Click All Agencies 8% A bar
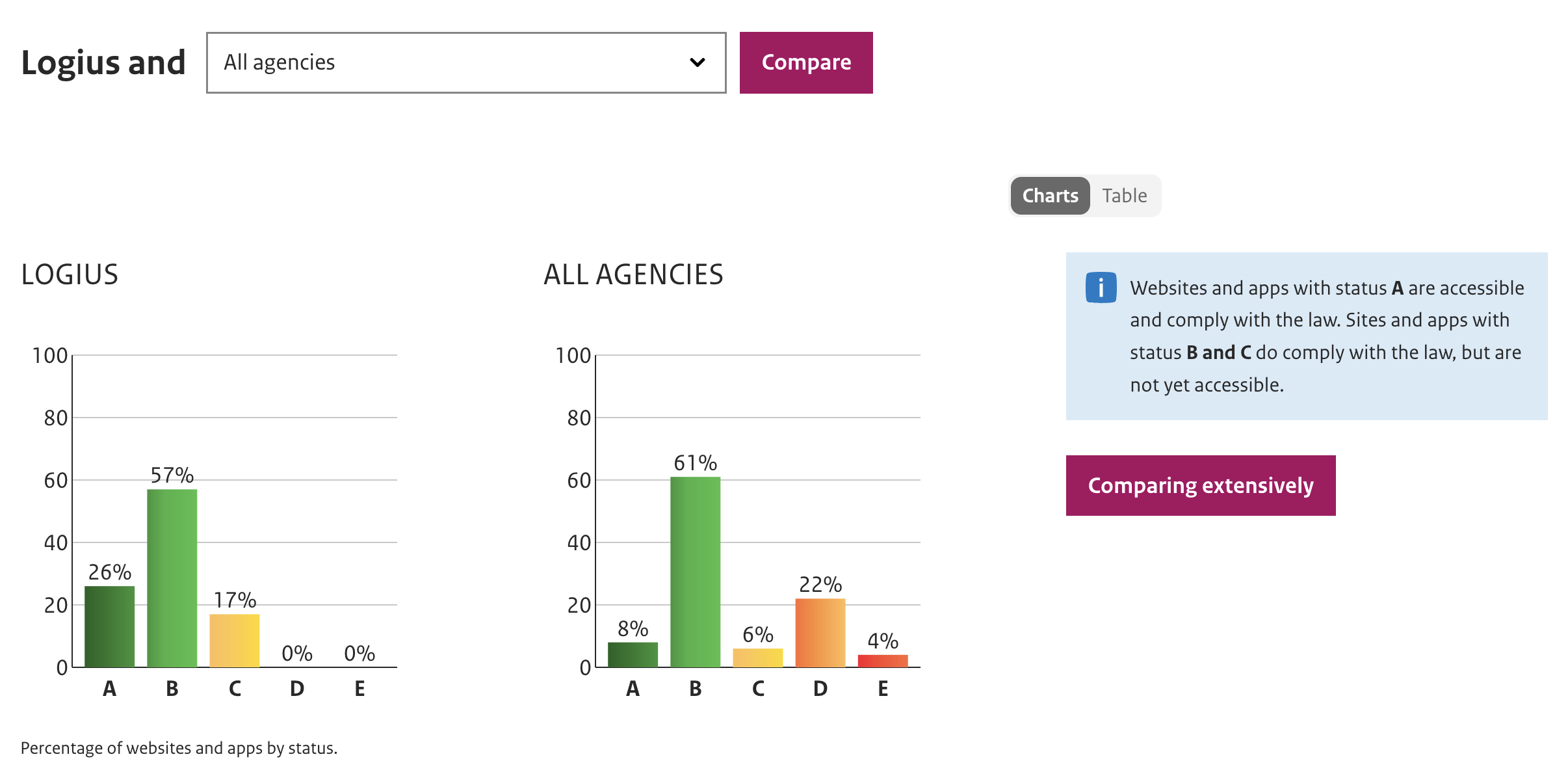The height and width of the screenshot is (774, 1568). pos(633,654)
